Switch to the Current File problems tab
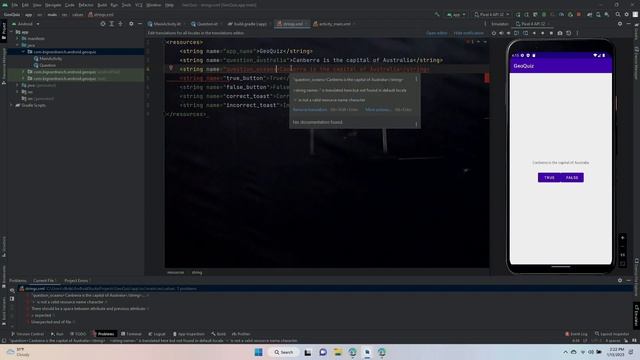The width and height of the screenshot is (640, 360). point(44,281)
